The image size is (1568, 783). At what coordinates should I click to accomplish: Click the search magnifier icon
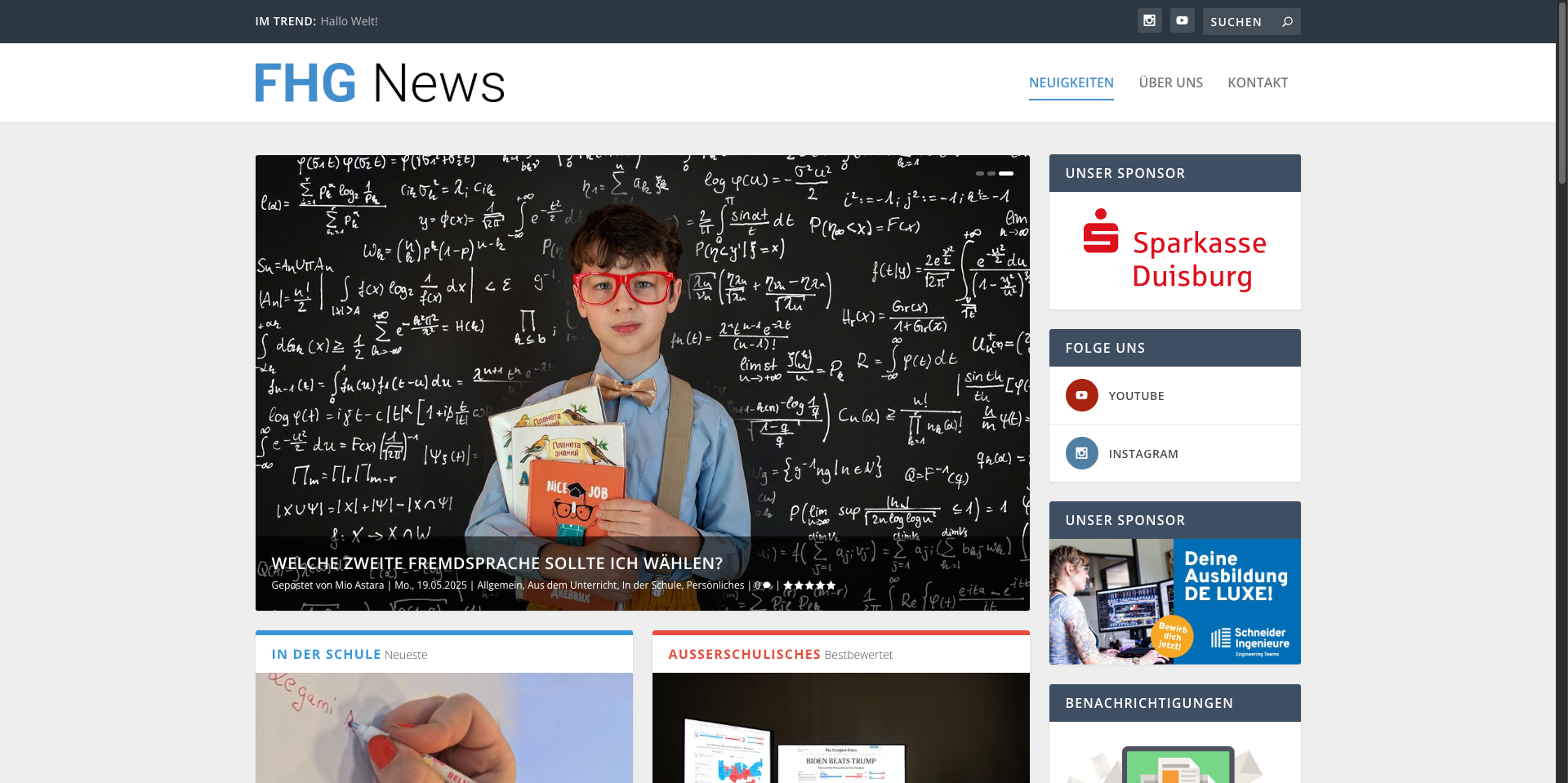click(1287, 22)
